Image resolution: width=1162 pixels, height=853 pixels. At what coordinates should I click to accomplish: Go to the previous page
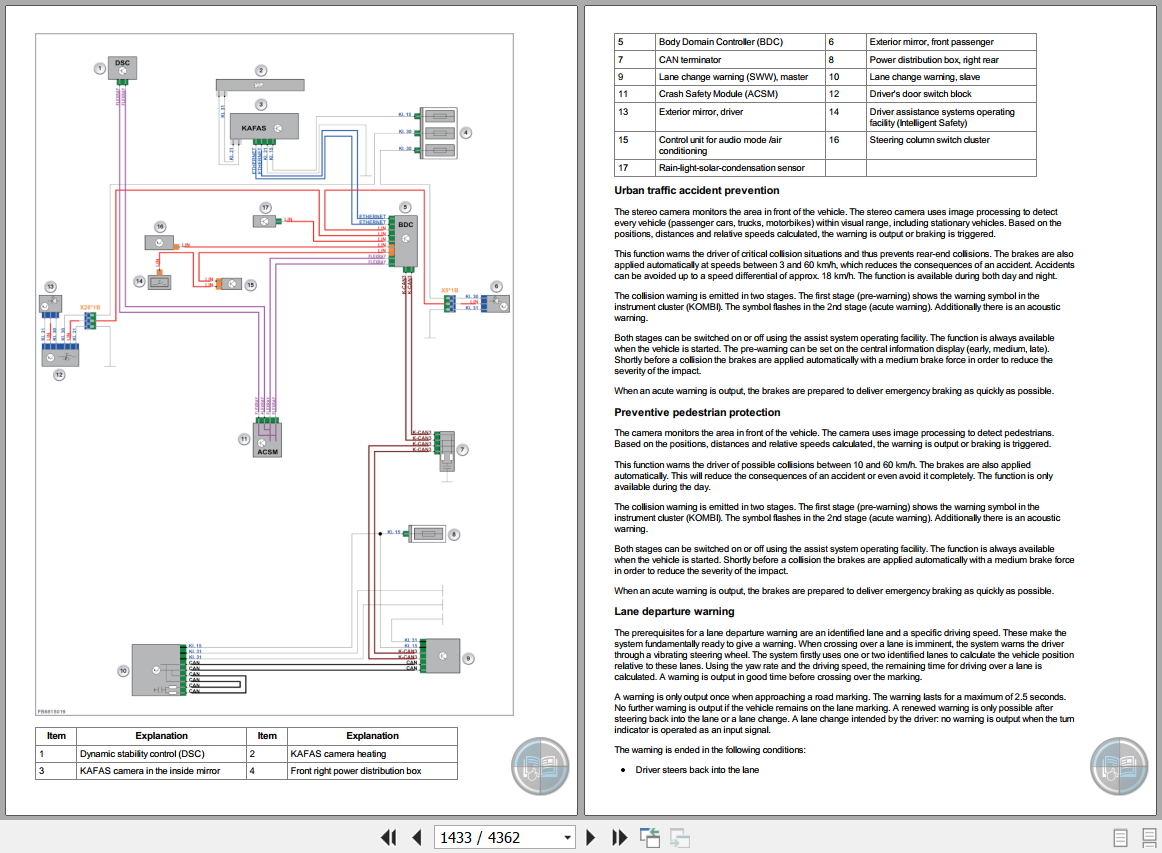pos(416,837)
